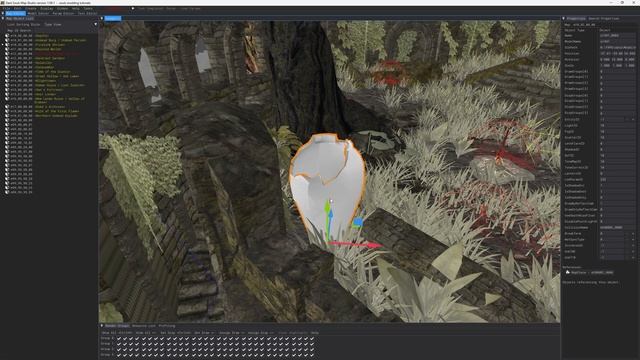The height and width of the screenshot is (360, 640).
Task: Click the cube icon beside Kiln of First Flame
Action: (7, 111)
